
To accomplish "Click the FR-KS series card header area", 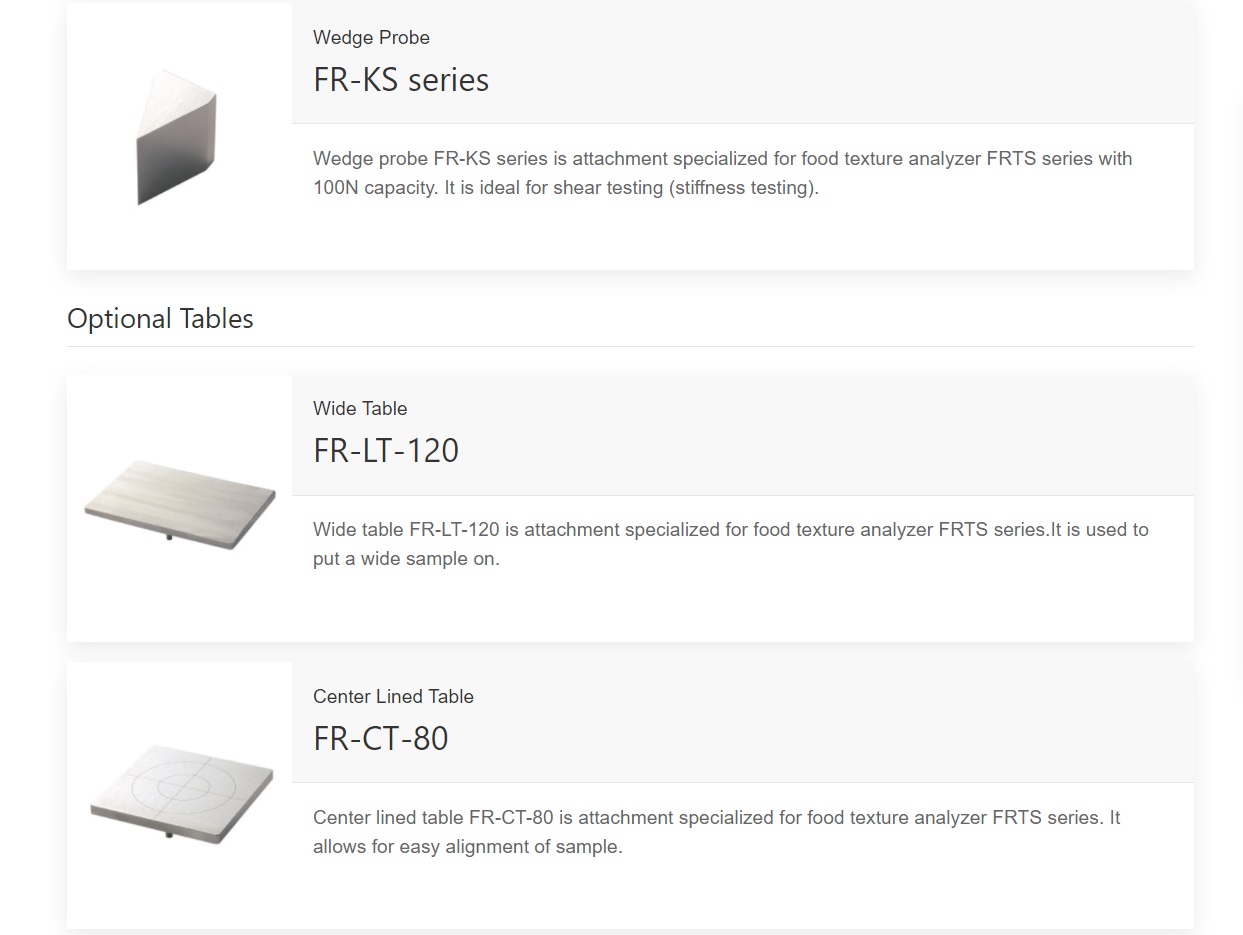I will point(743,62).
